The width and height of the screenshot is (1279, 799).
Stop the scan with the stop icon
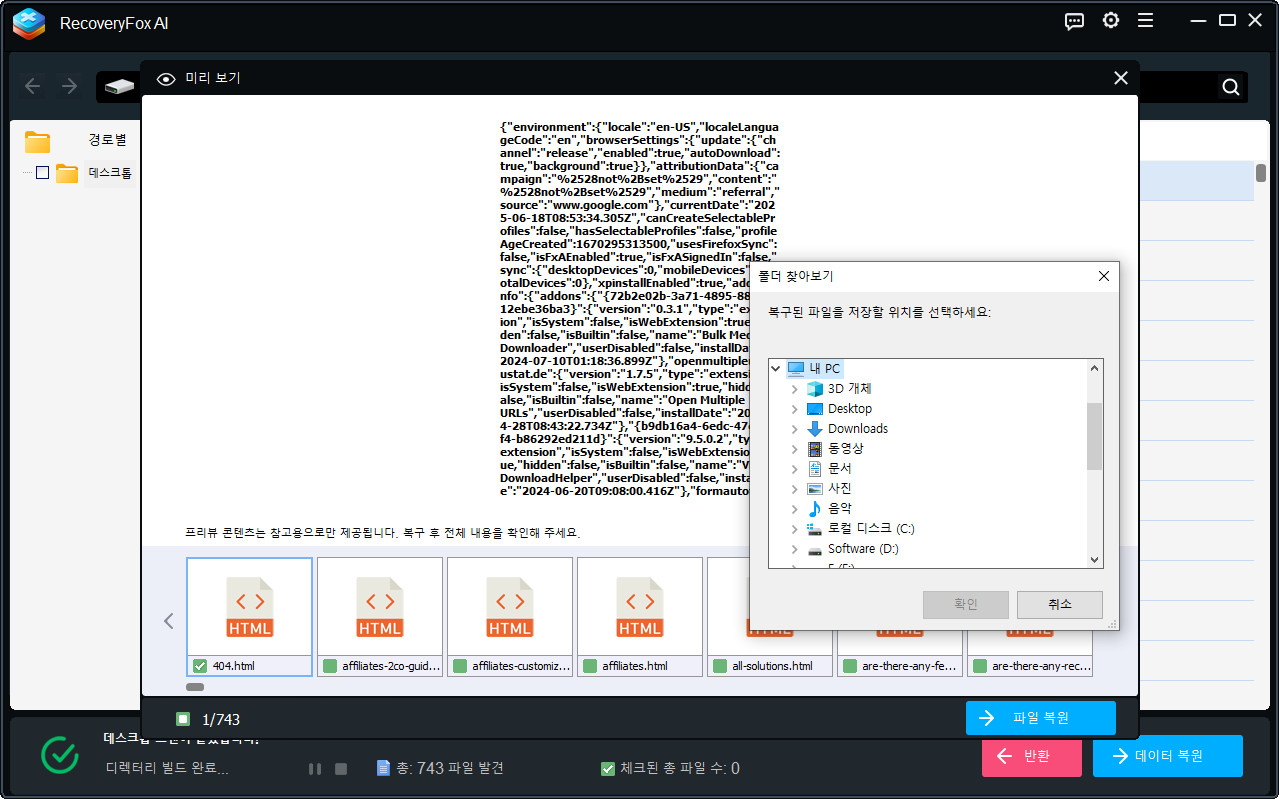tap(341, 769)
